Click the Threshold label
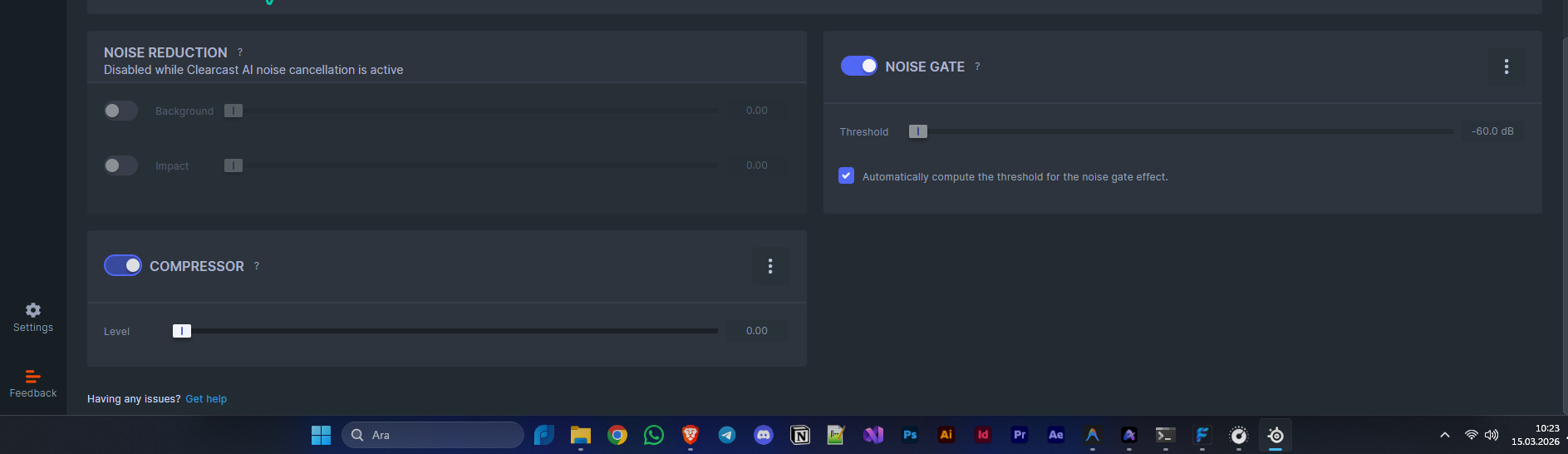The image size is (1568, 454). coord(864,132)
